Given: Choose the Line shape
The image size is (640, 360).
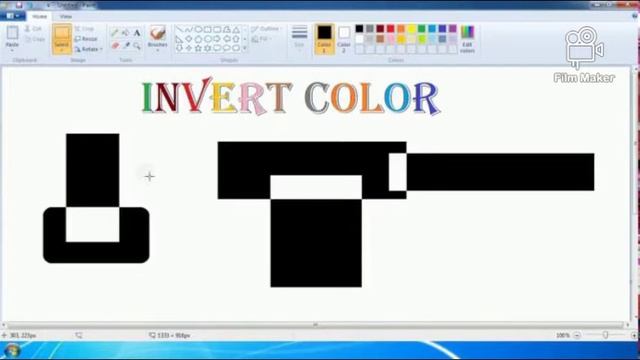Looking at the screenshot, I should (180, 29).
